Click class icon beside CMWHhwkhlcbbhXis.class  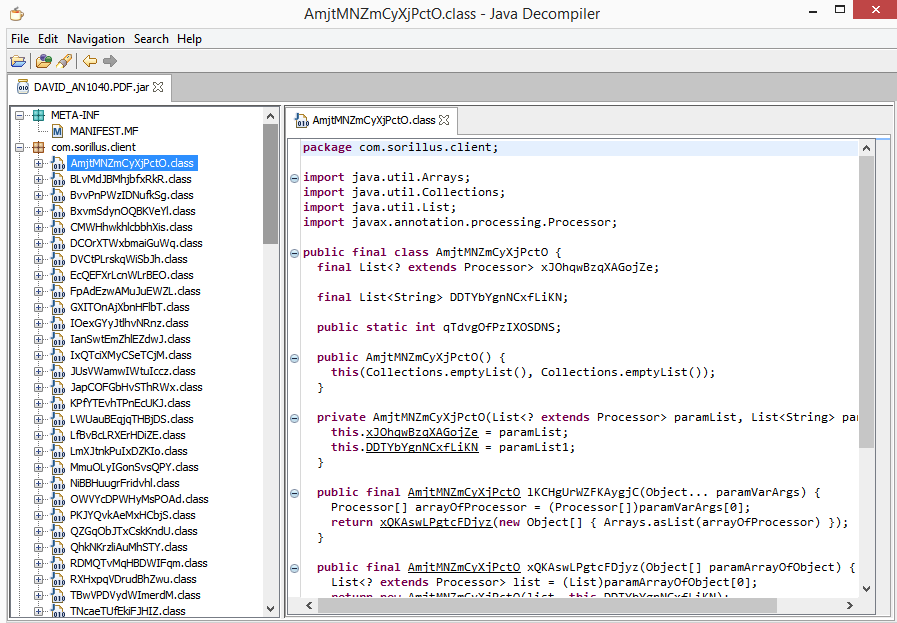(x=58, y=227)
